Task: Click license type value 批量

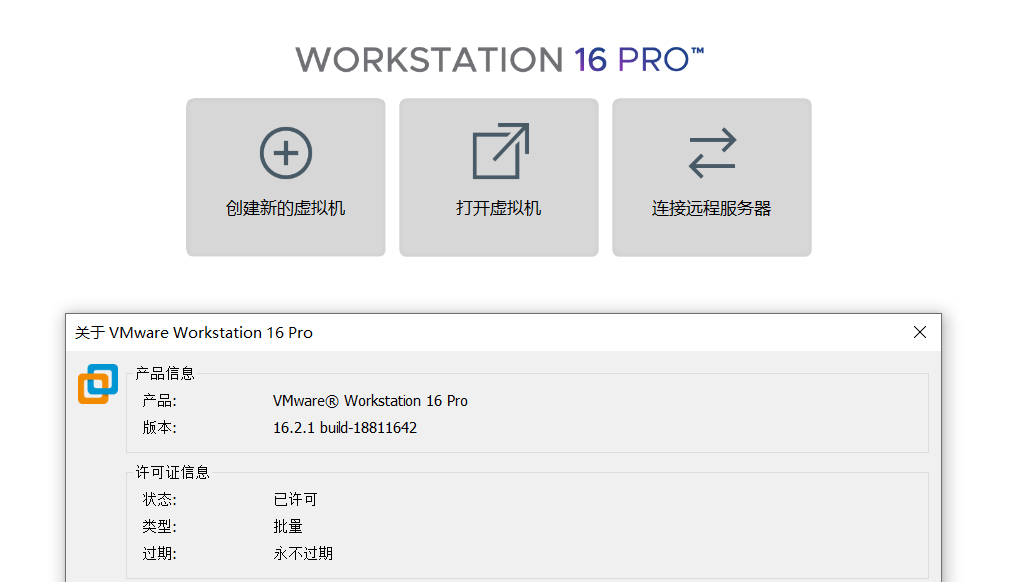Action: coord(288,526)
